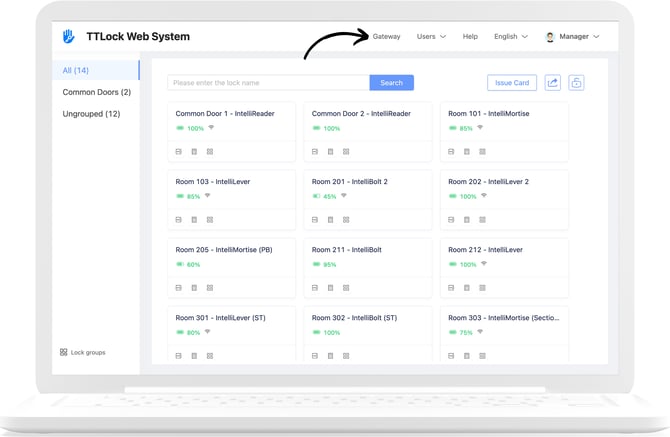This screenshot has width=670, height=437.
Task: Click the card icon on Common Door 1
Action: 179,152
